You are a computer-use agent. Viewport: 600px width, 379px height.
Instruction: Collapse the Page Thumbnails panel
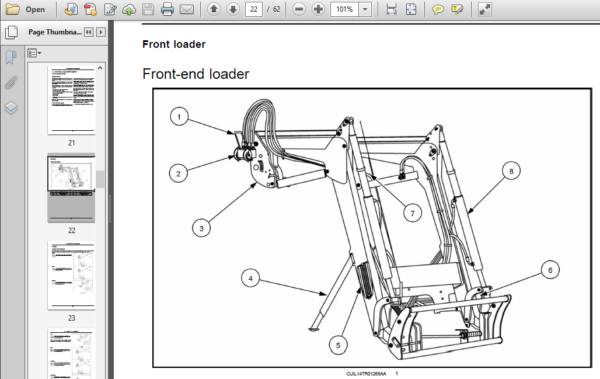click(88, 32)
